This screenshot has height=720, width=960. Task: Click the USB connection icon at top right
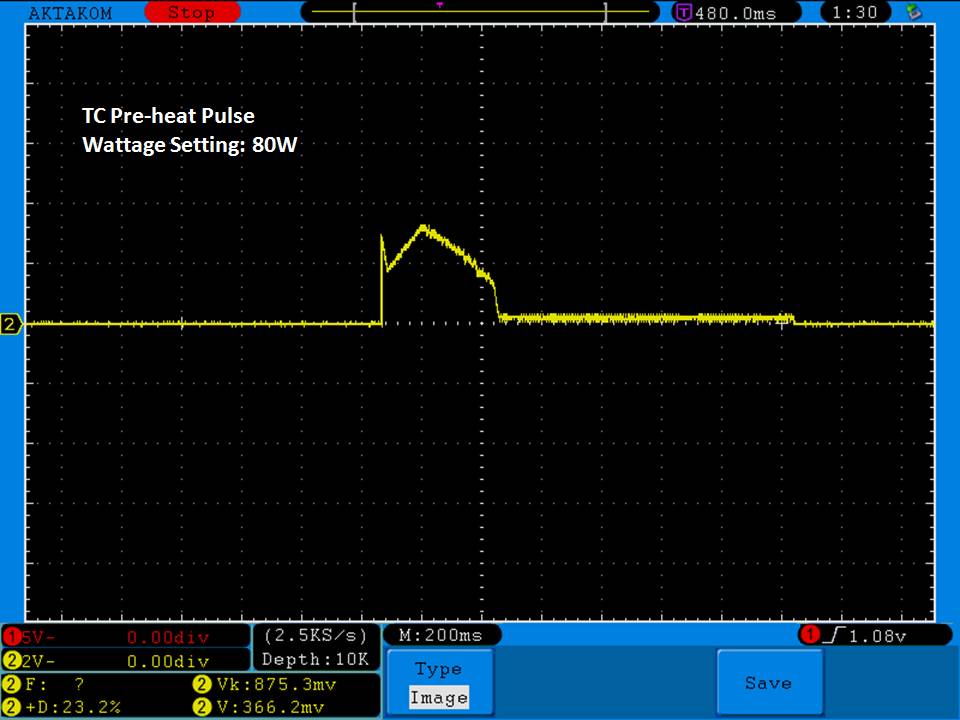[x=912, y=12]
